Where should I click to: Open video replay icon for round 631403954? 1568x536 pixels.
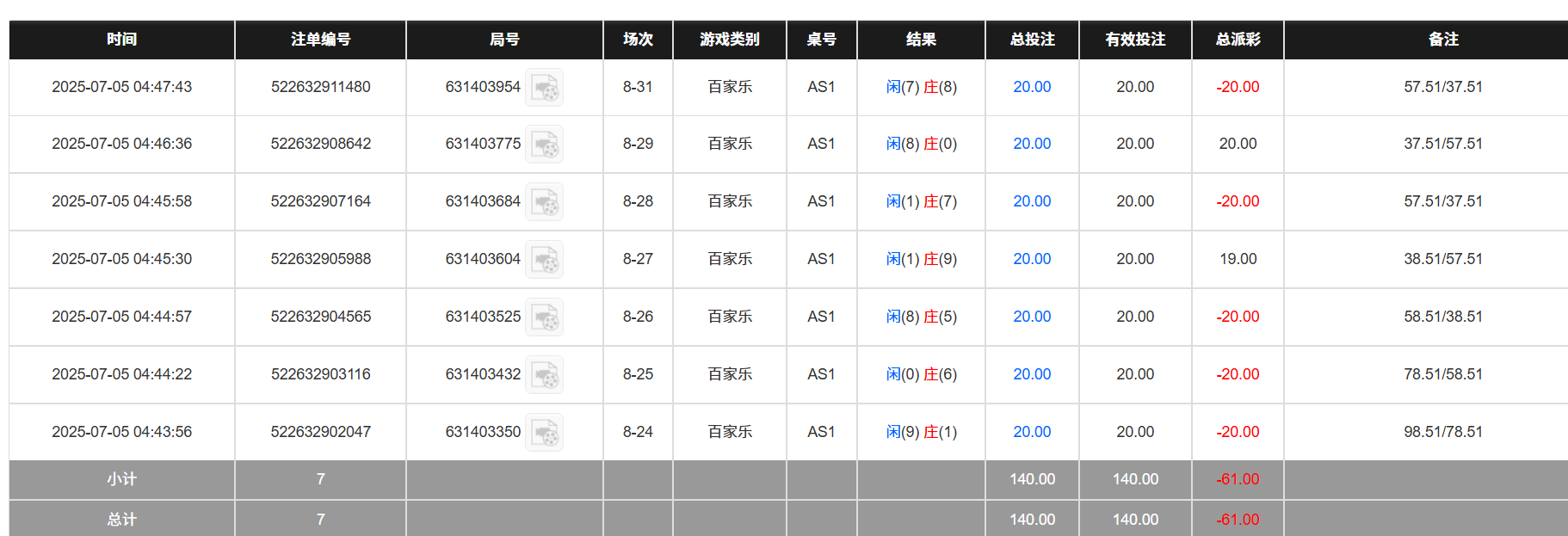click(x=544, y=88)
